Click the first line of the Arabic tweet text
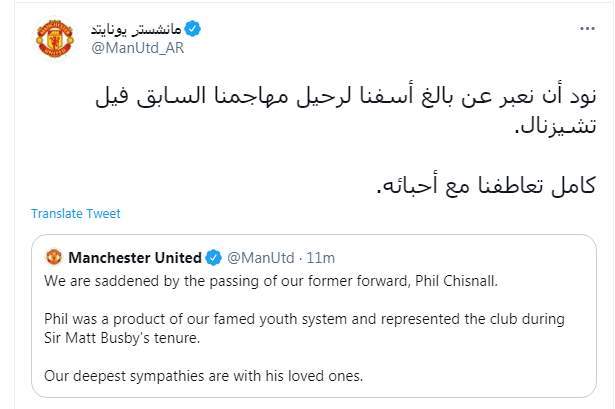The width and height of the screenshot is (615, 409). coord(340,97)
